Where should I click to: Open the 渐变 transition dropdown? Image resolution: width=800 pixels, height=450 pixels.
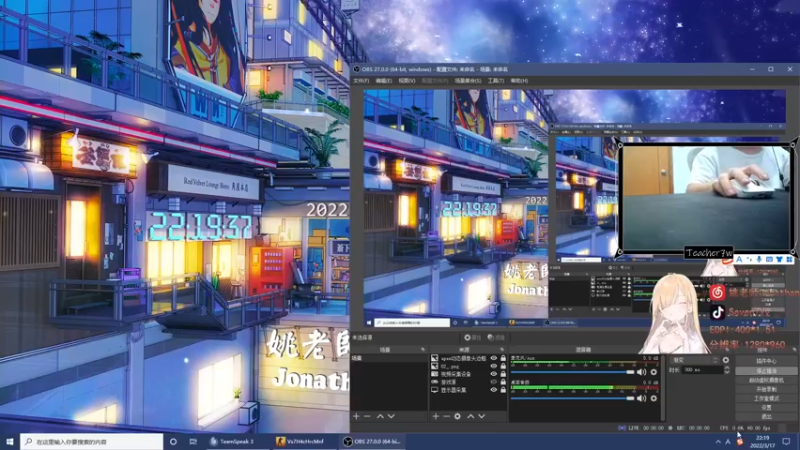[x=694, y=360]
